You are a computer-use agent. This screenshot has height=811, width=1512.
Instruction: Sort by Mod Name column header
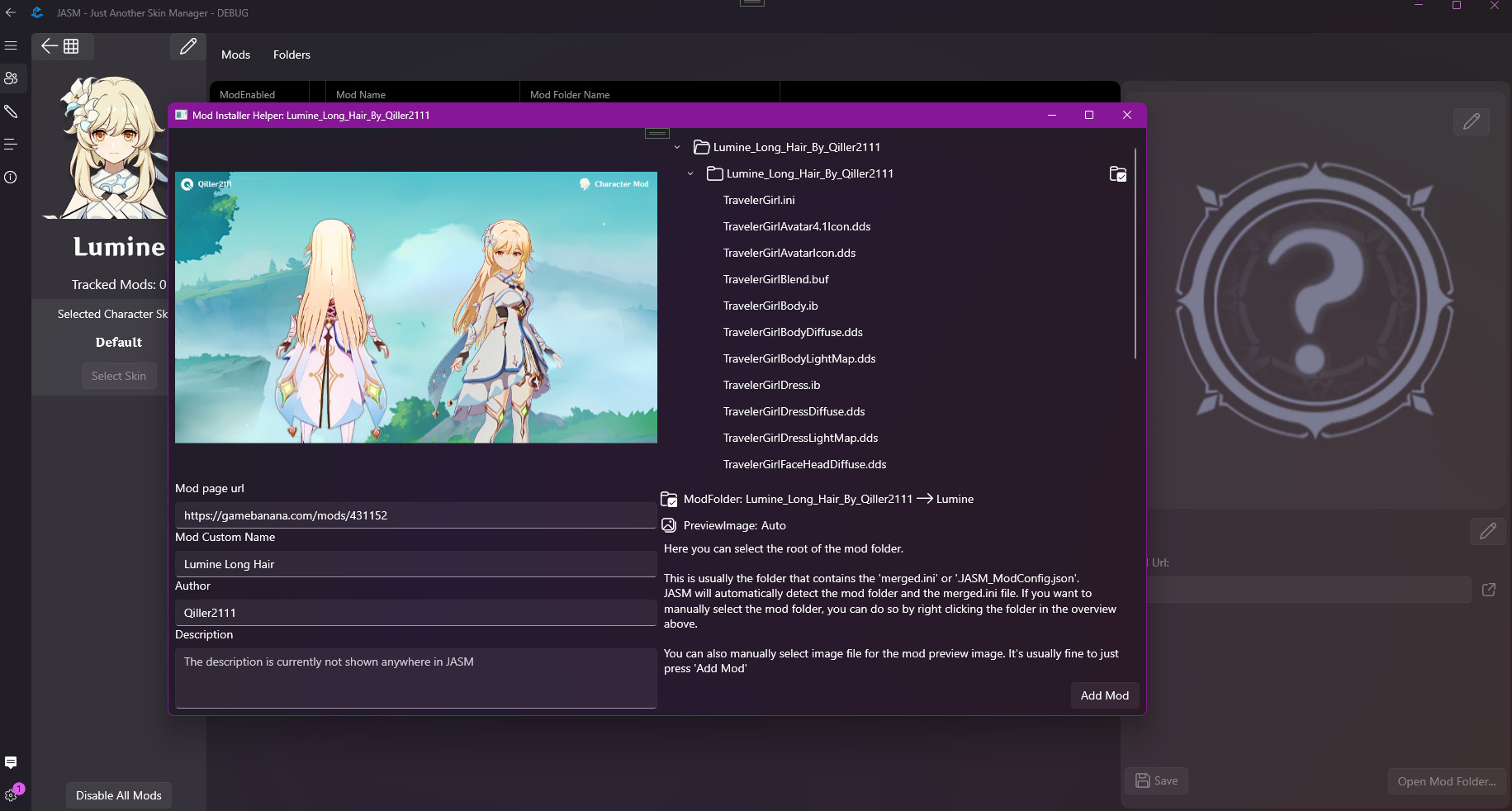tap(423, 94)
